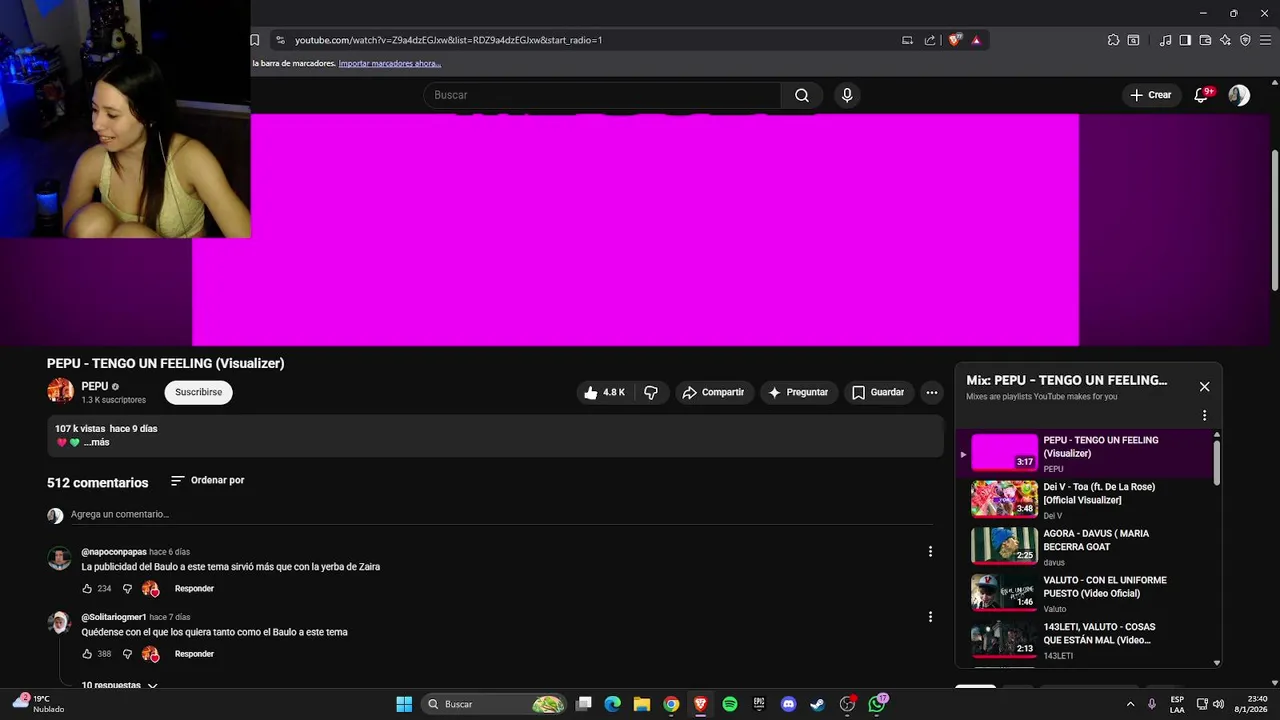Expand 10 respuestas replies
The image size is (1280, 720).
point(120,686)
